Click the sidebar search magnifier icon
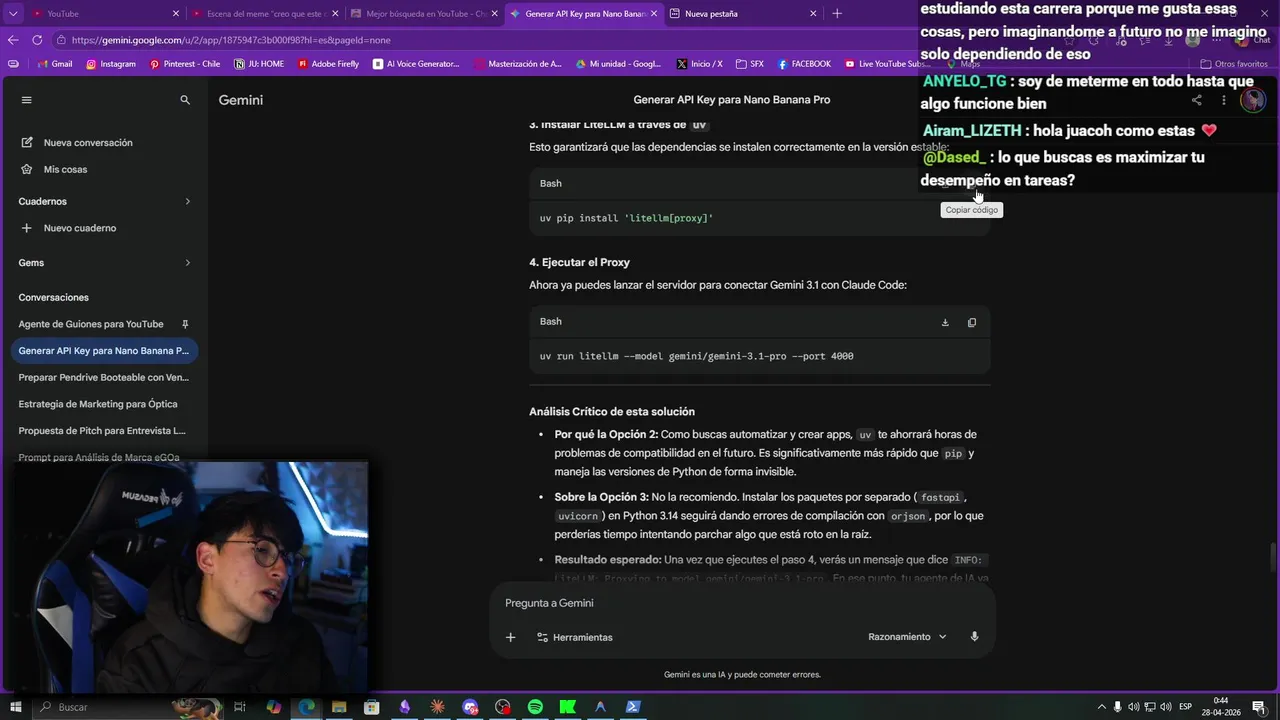This screenshot has height=720, width=1280. pos(185,100)
